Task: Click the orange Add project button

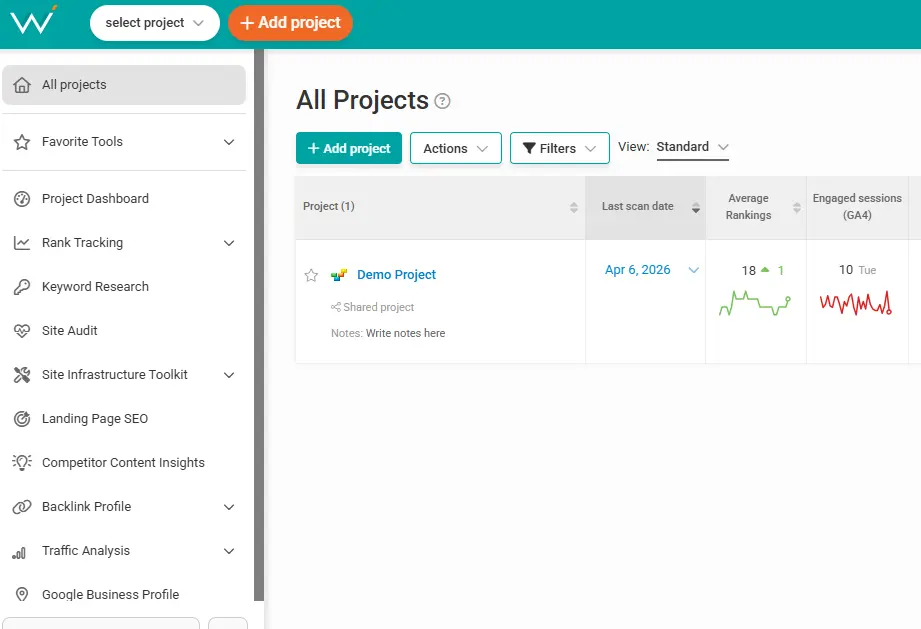Action: pos(290,21)
